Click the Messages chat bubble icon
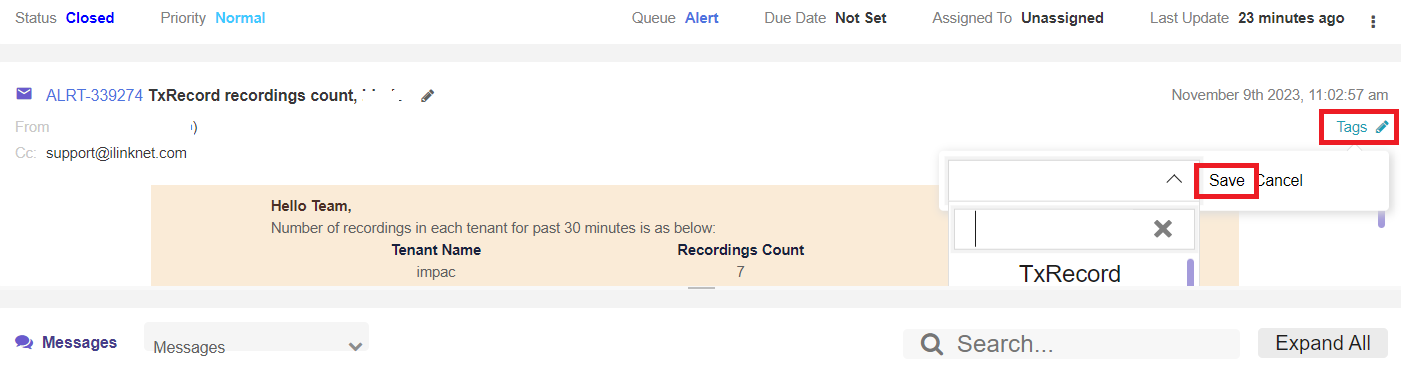 [x=24, y=342]
